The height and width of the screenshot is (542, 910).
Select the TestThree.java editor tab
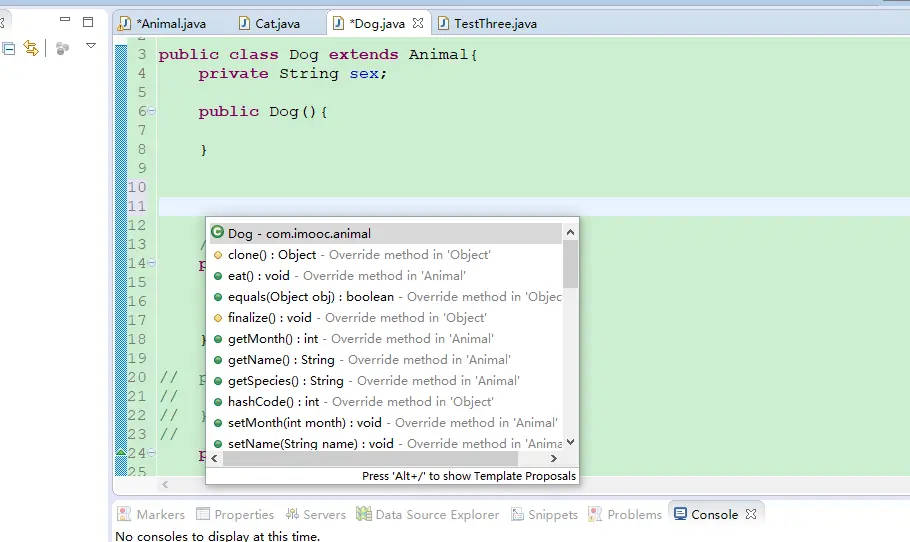(494, 23)
